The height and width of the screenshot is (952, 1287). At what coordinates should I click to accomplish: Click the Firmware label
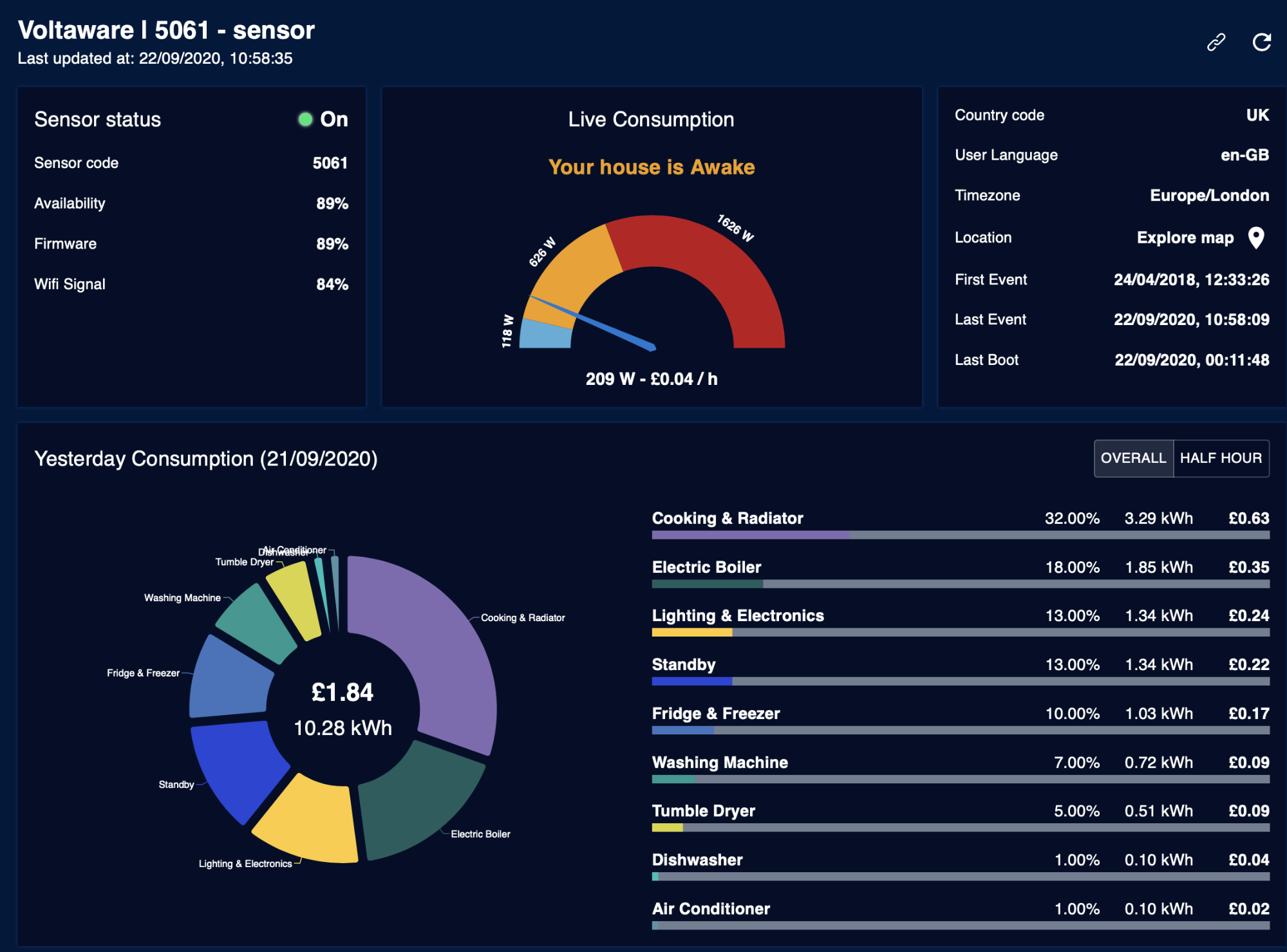tap(65, 244)
